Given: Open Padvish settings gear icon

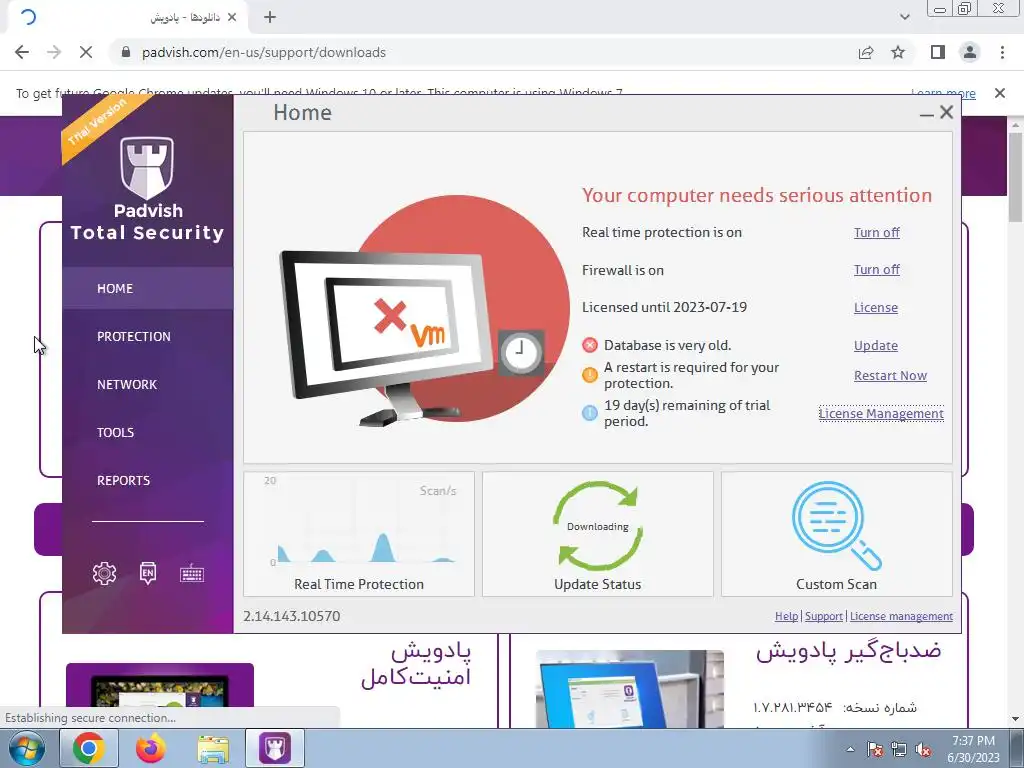Looking at the screenshot, I should (x=104, y=573).
